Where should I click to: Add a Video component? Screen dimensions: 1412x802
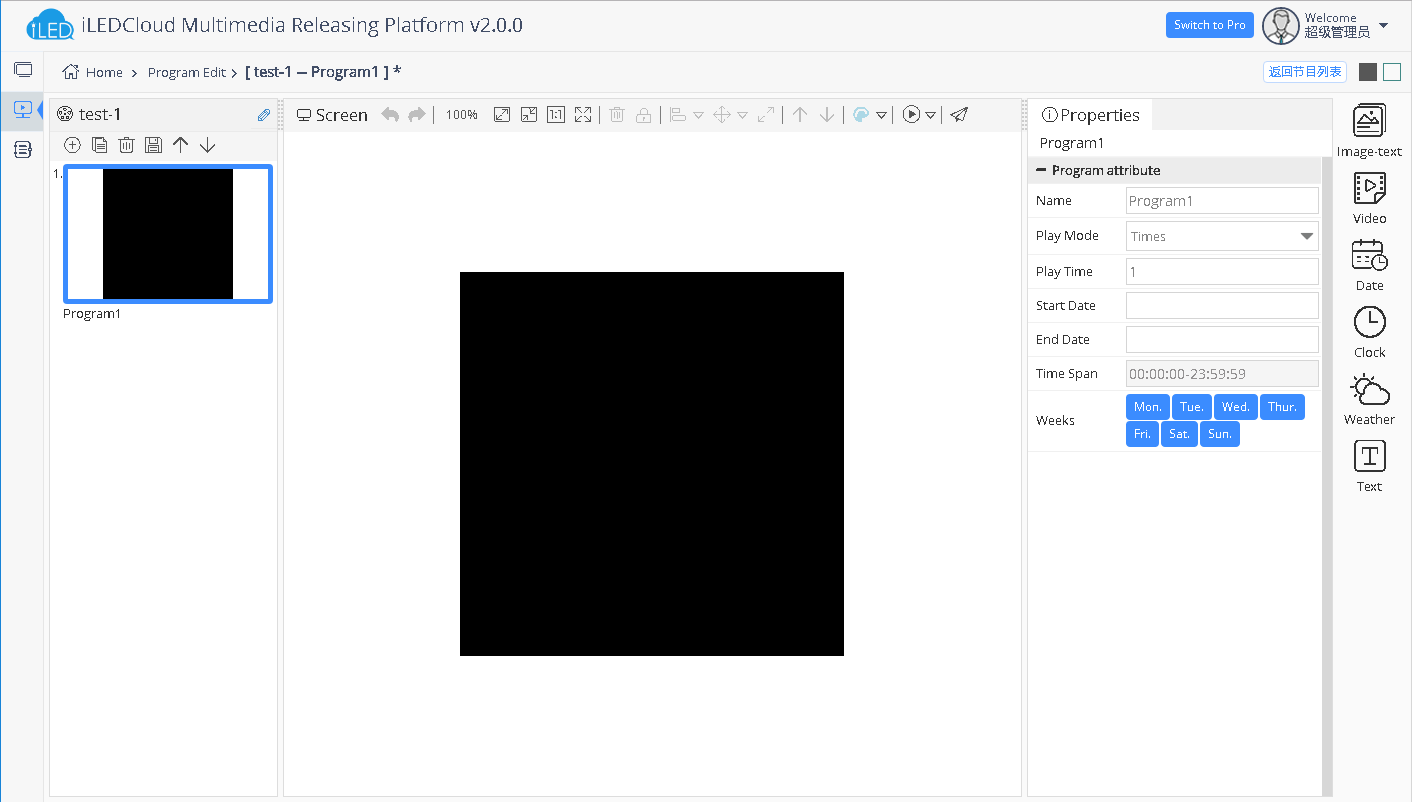(x=1369, y=198)
